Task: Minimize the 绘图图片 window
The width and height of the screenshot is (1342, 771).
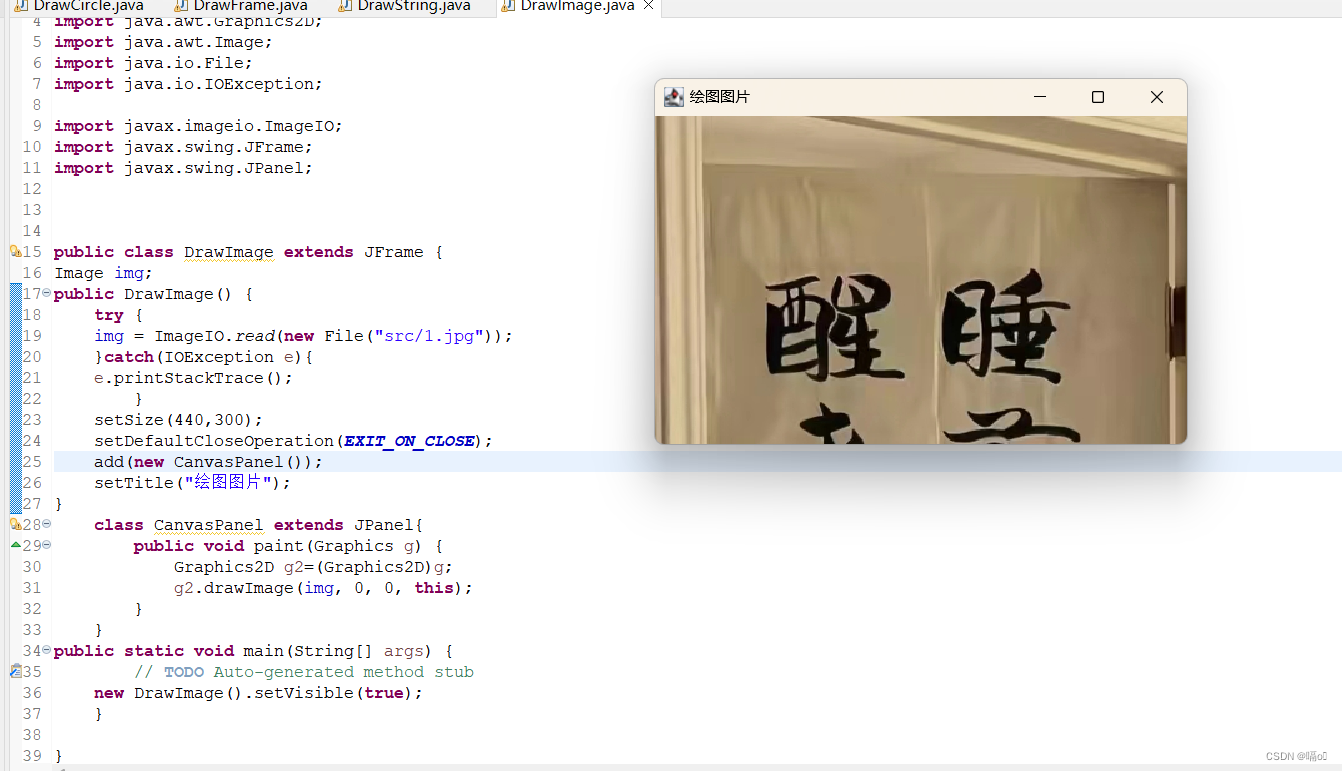Action: coord(1040,97)
